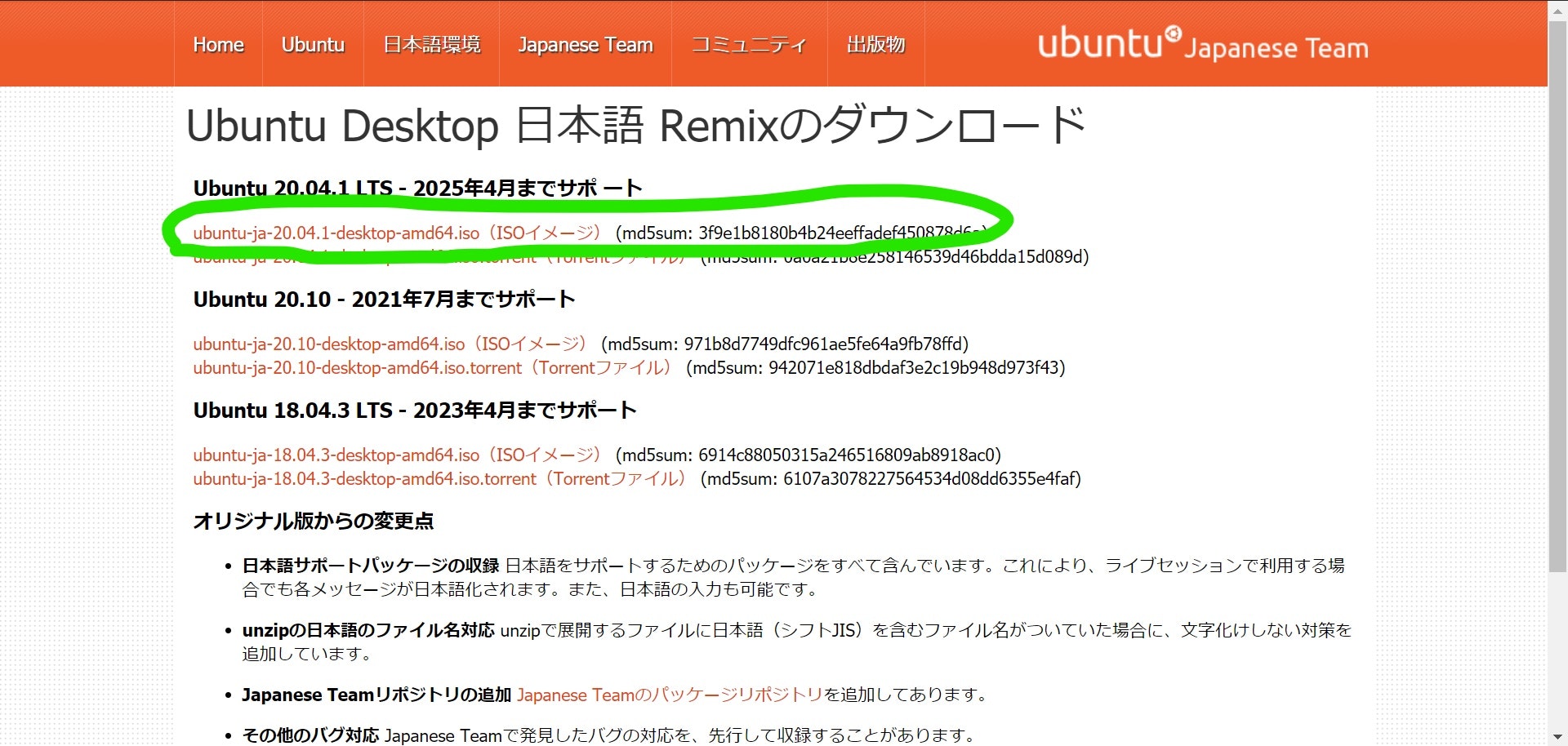The image size is (1568, 746).
Task: Download ubuntu-ja-20.10-desktop-amd64.iso ISO image
Action: (390, 344)
